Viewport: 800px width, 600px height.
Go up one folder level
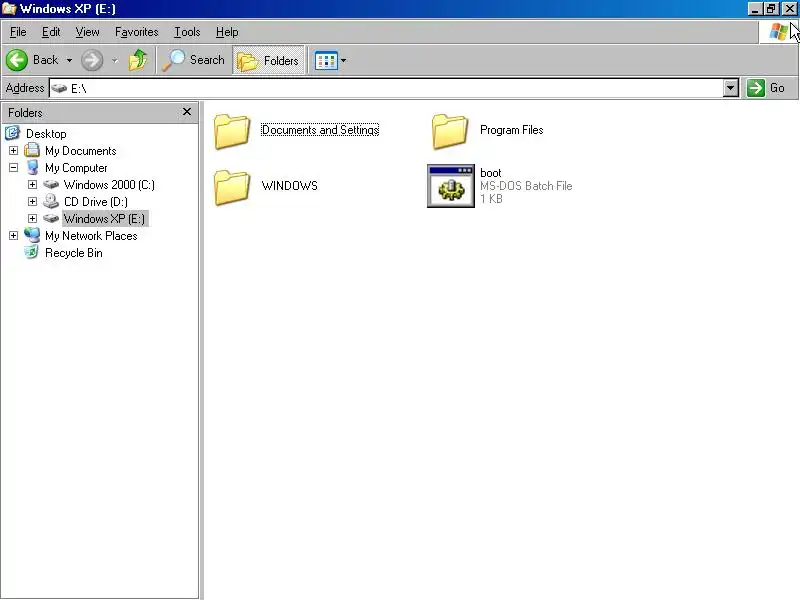click(x=137, y=60)
